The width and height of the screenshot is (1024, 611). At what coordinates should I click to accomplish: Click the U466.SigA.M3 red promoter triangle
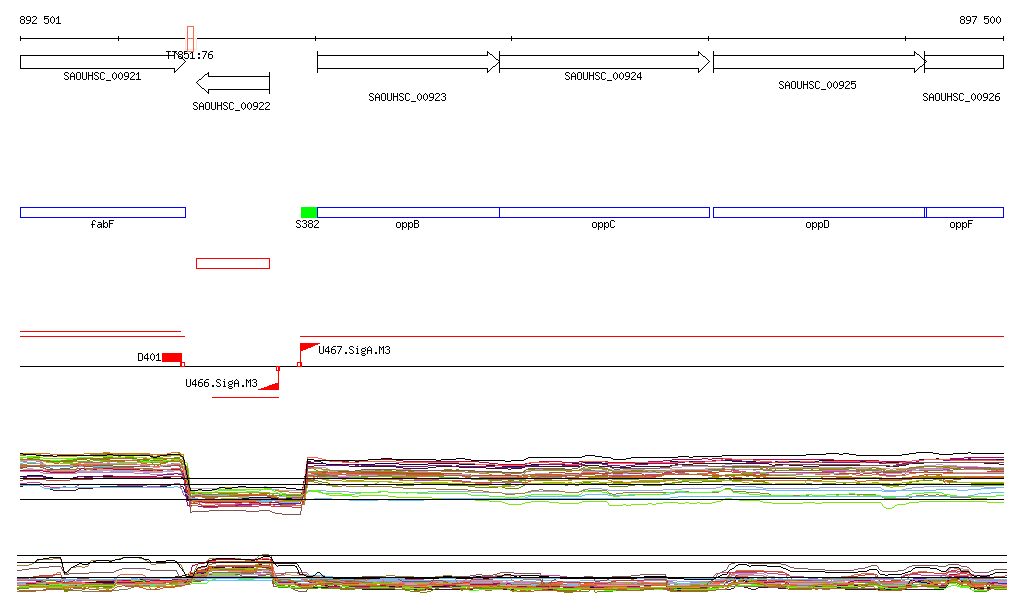click(x=268, y=384)
